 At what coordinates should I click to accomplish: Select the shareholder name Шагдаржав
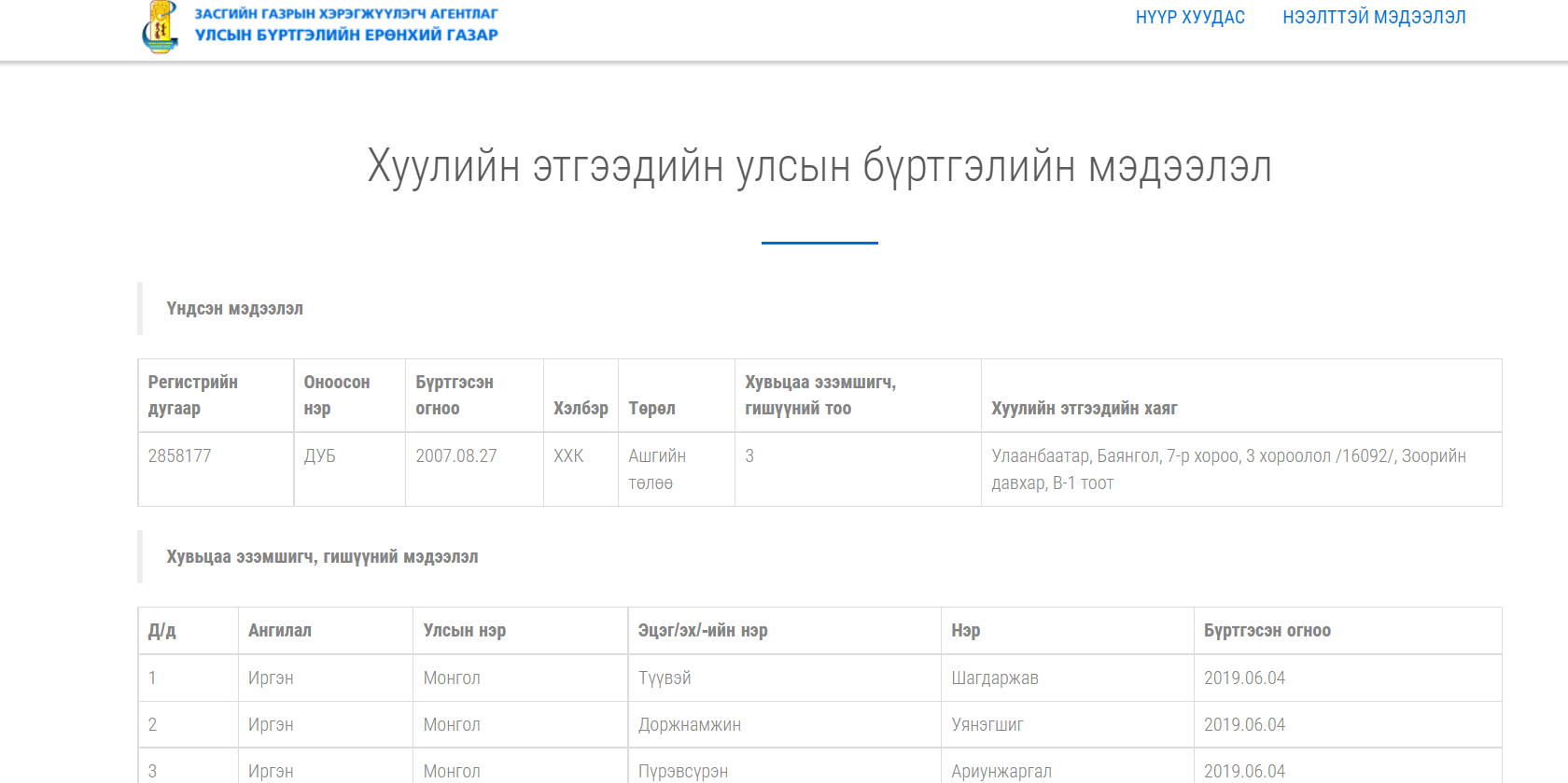click(x=994, y=678)
